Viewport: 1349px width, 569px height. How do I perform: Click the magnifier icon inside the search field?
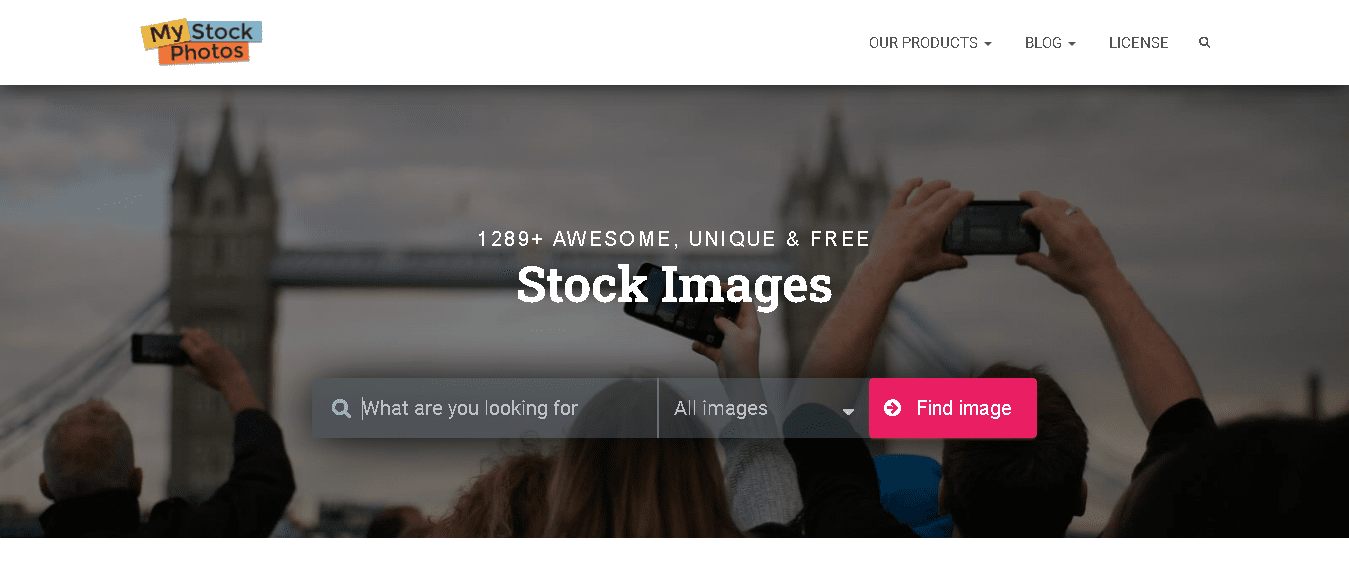coord(341,408)
